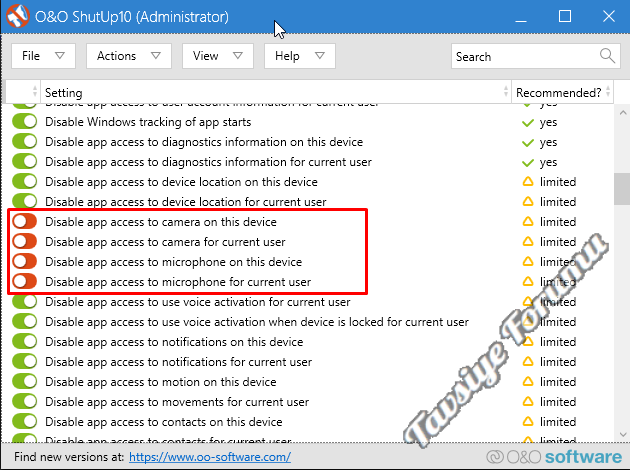This screenshot has width=630, height=470.
Task: Click the O&O software logo in footer
Action: pos(554,457)
